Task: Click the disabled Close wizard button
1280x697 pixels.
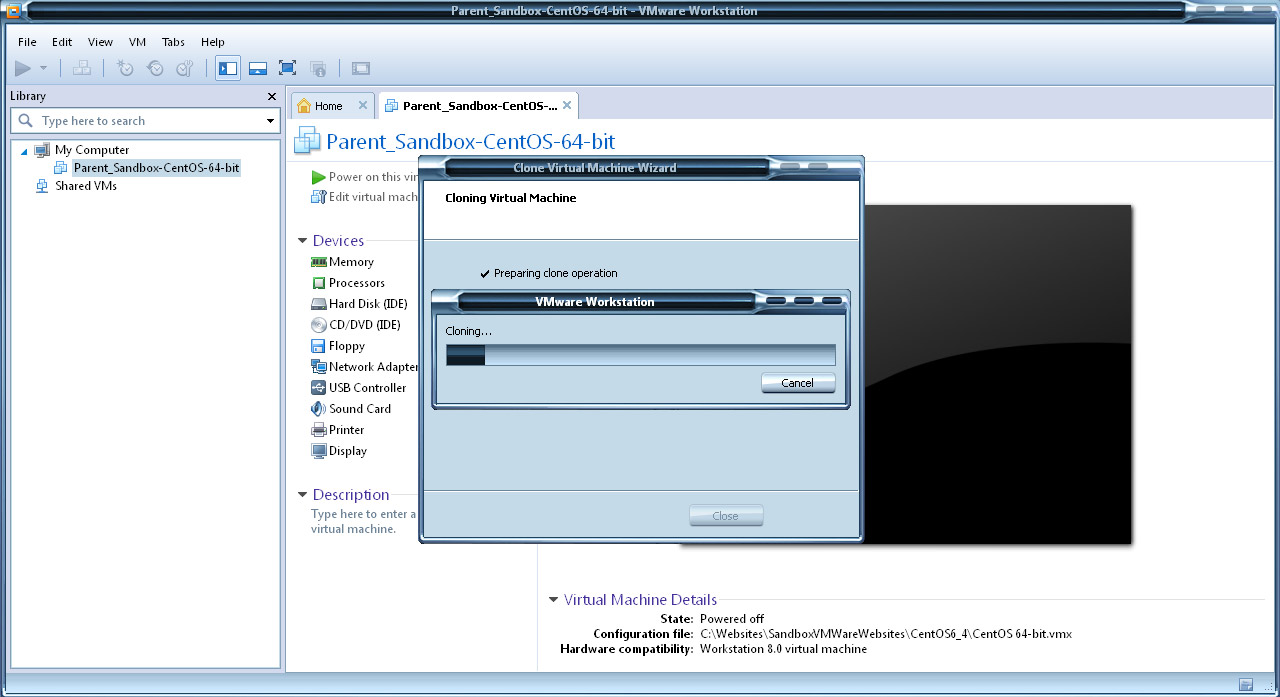Action: tap(726, 516)
